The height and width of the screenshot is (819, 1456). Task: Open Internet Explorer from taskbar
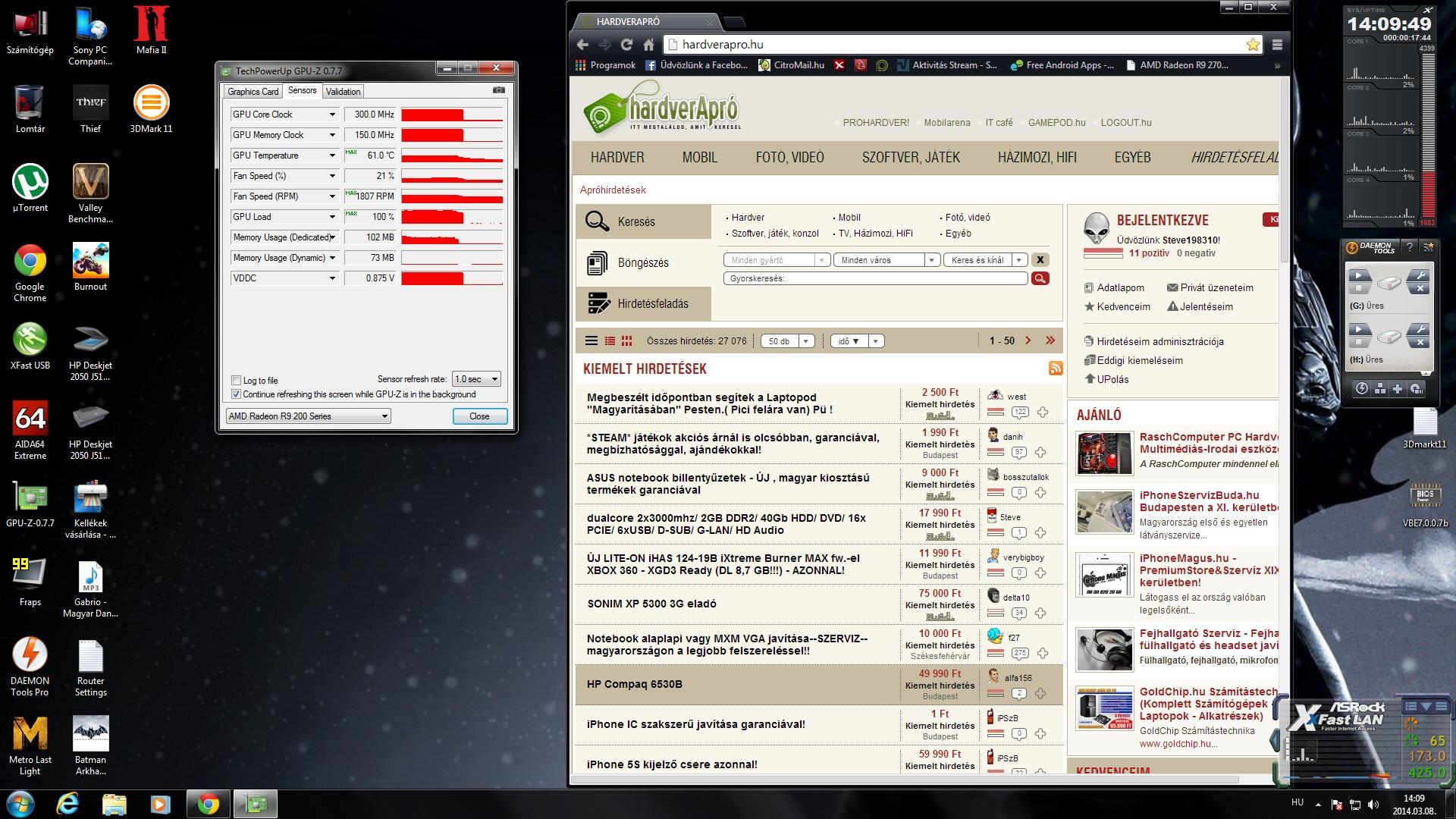click(67, 803)
